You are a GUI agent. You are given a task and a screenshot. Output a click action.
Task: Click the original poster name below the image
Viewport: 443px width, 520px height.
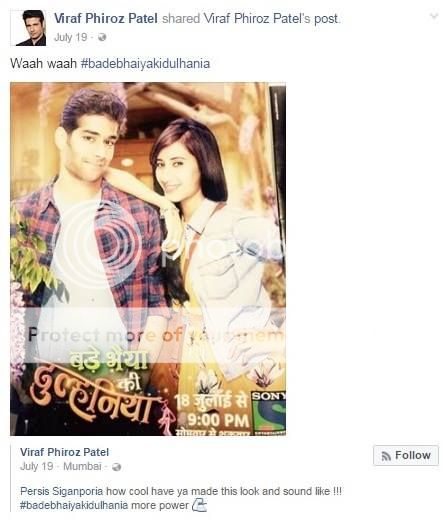pos(64,452)
